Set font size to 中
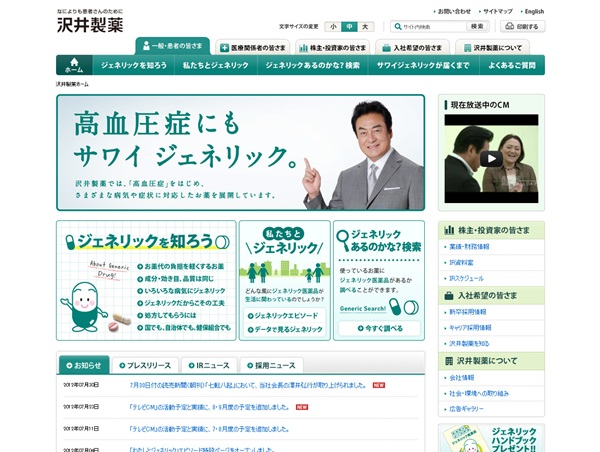The image size is (600, 452). [x=349, y=26]
